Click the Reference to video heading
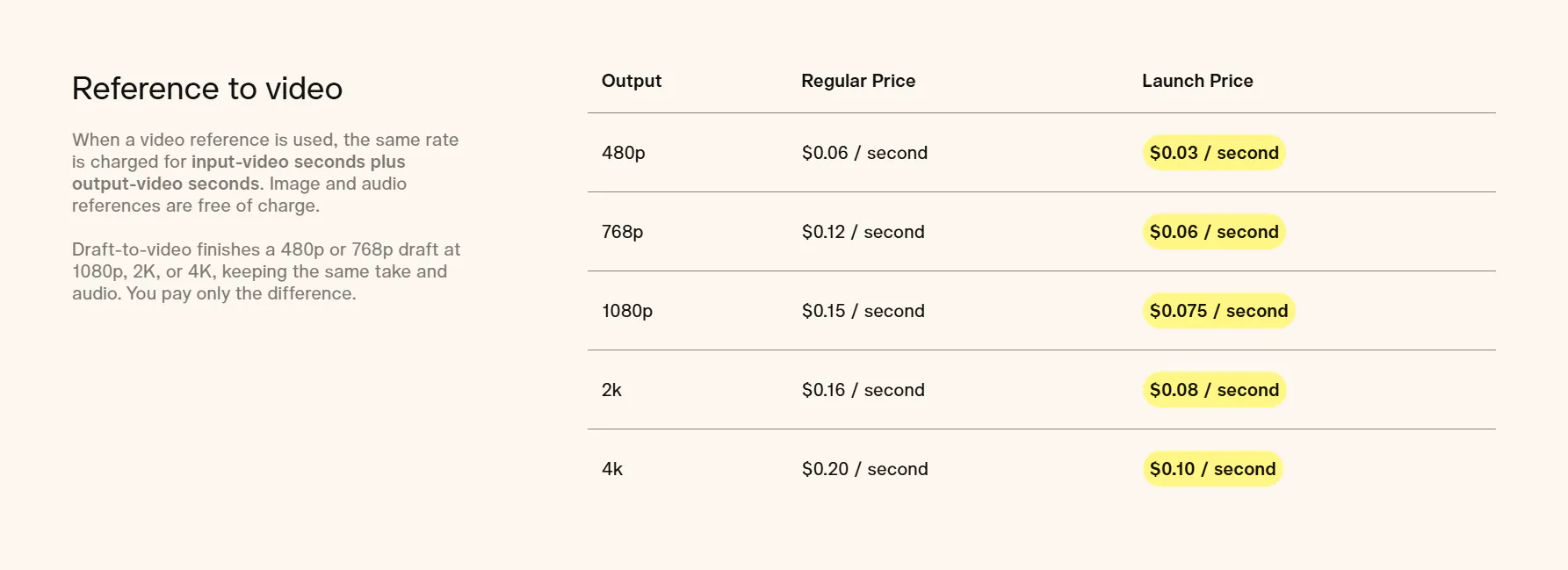Screen dimensions: 1568x570 207,89
